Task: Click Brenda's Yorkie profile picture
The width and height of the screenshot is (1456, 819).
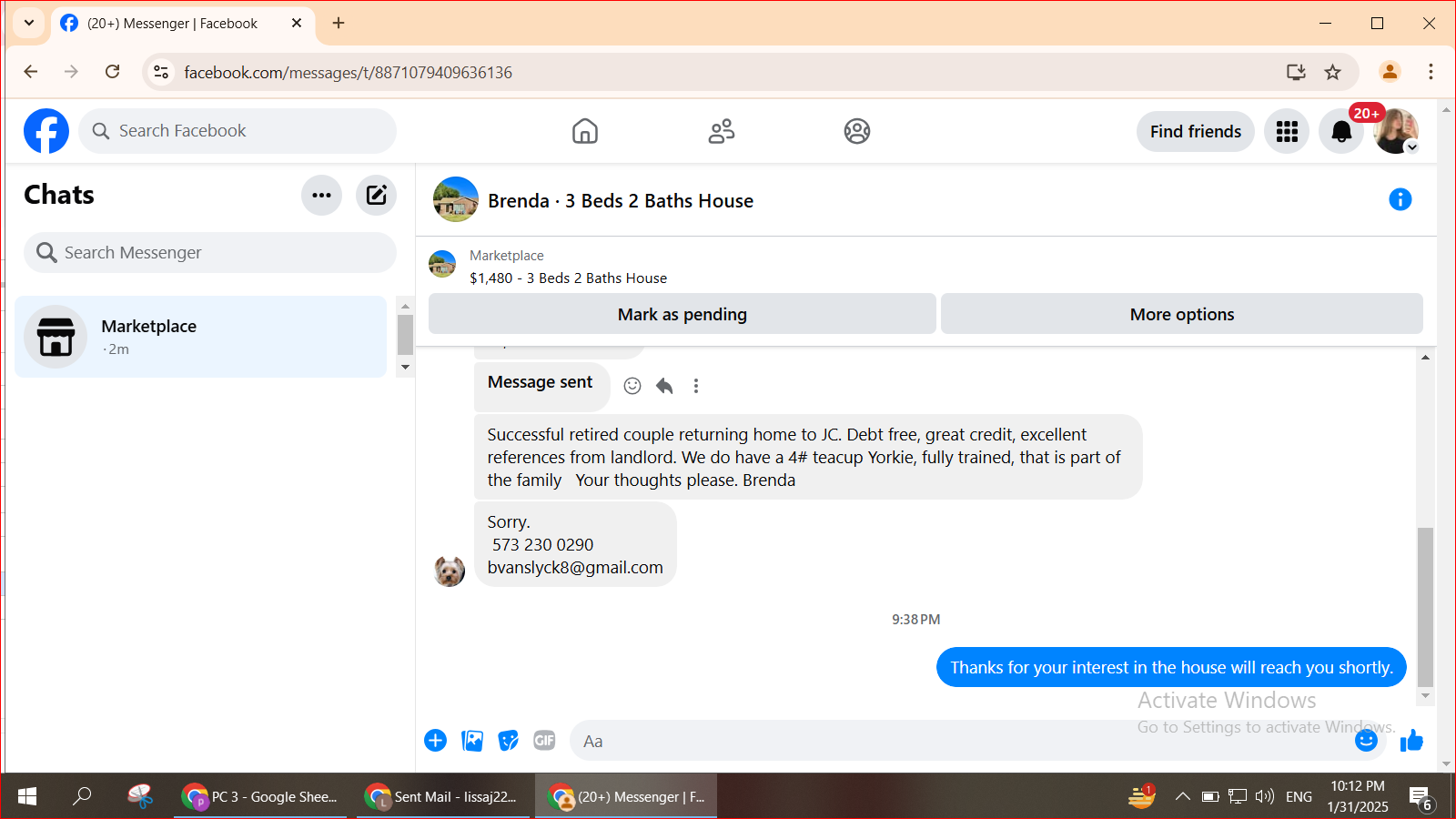Action: coord(450,571)
